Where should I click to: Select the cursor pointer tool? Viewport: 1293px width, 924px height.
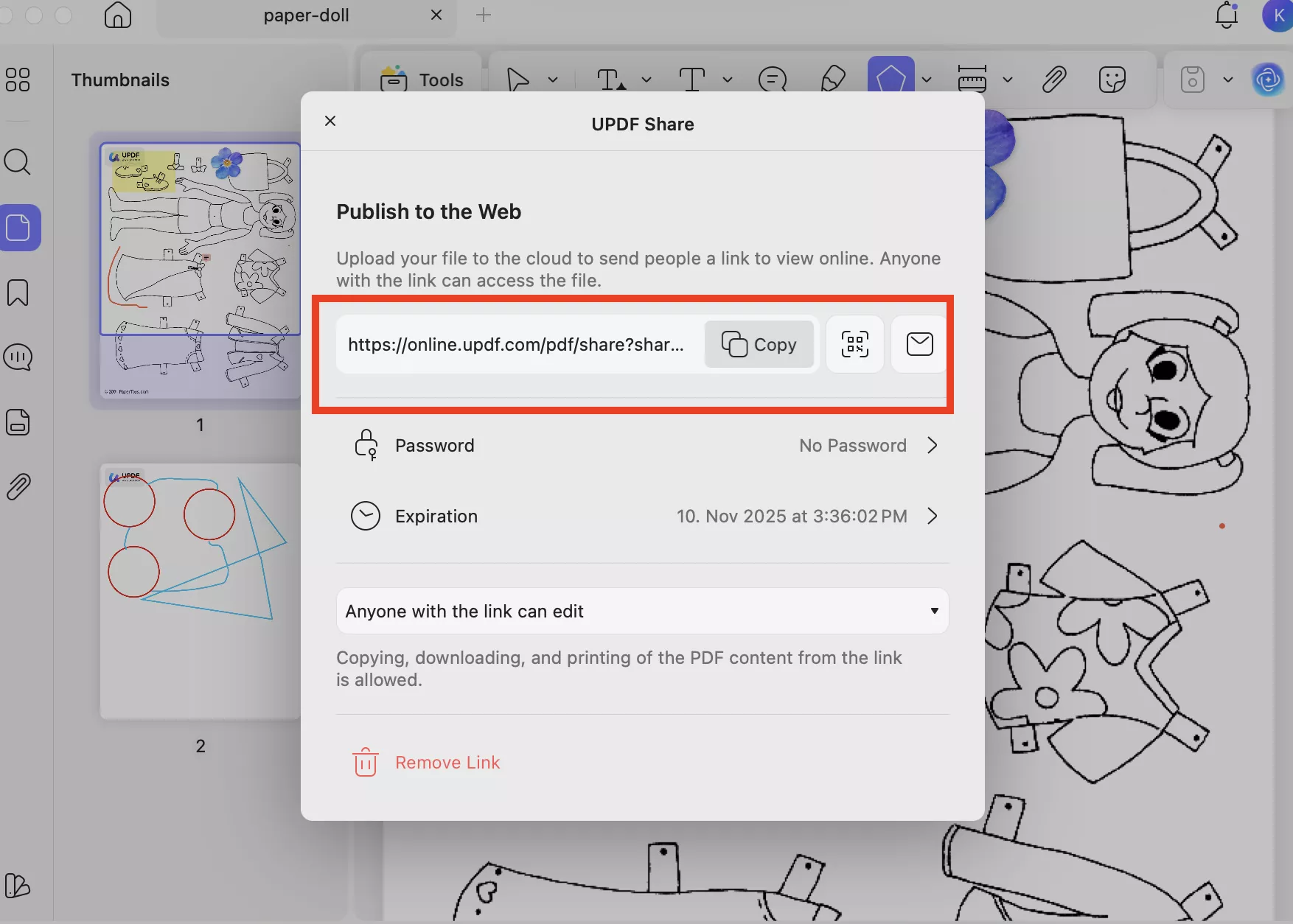pos(518,80)
